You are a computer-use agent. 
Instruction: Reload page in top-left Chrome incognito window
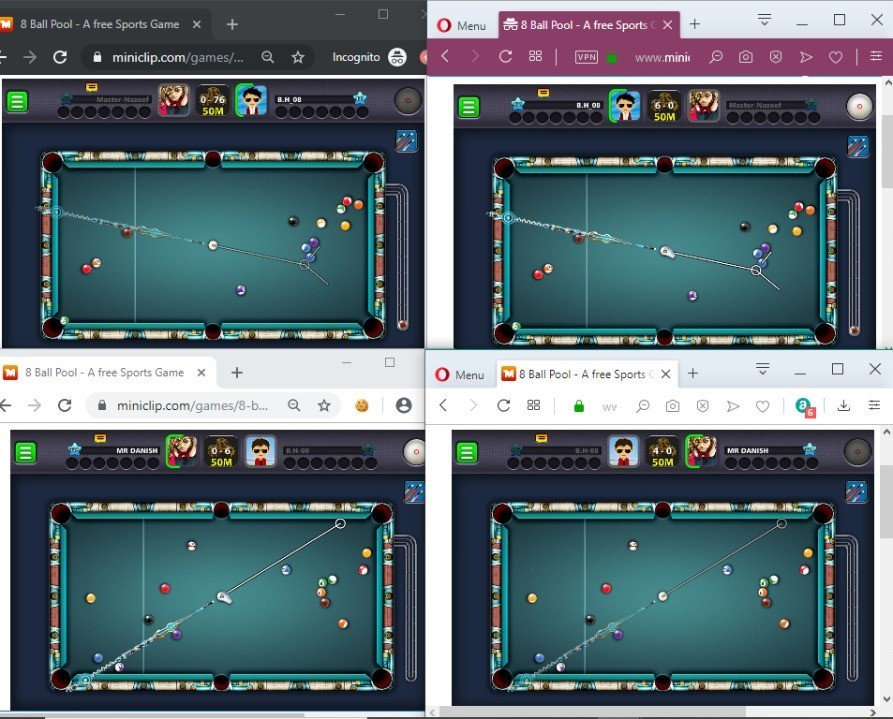pos(60,57)
